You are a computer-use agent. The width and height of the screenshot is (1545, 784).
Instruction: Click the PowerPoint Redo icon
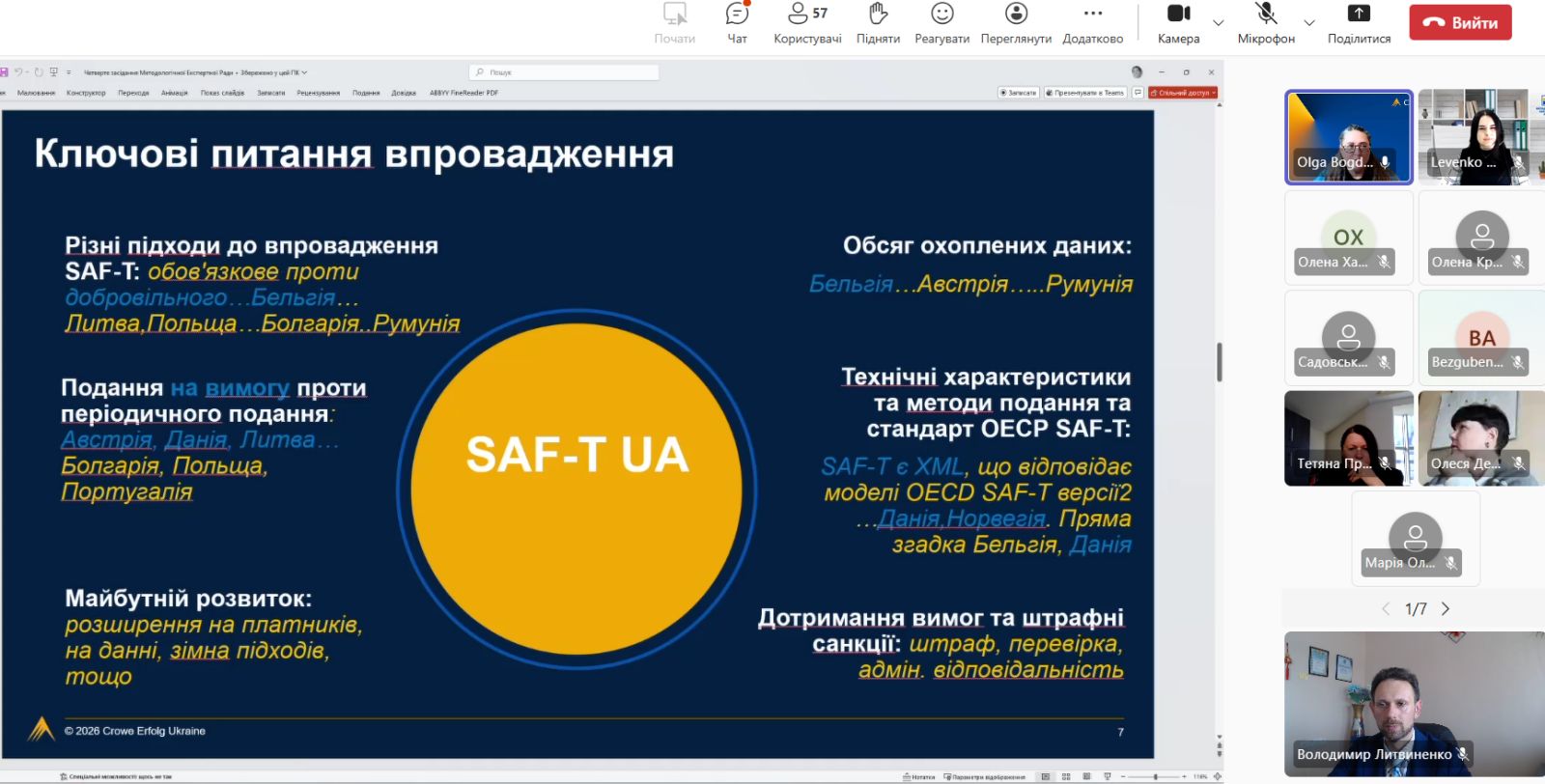(39, 72)
